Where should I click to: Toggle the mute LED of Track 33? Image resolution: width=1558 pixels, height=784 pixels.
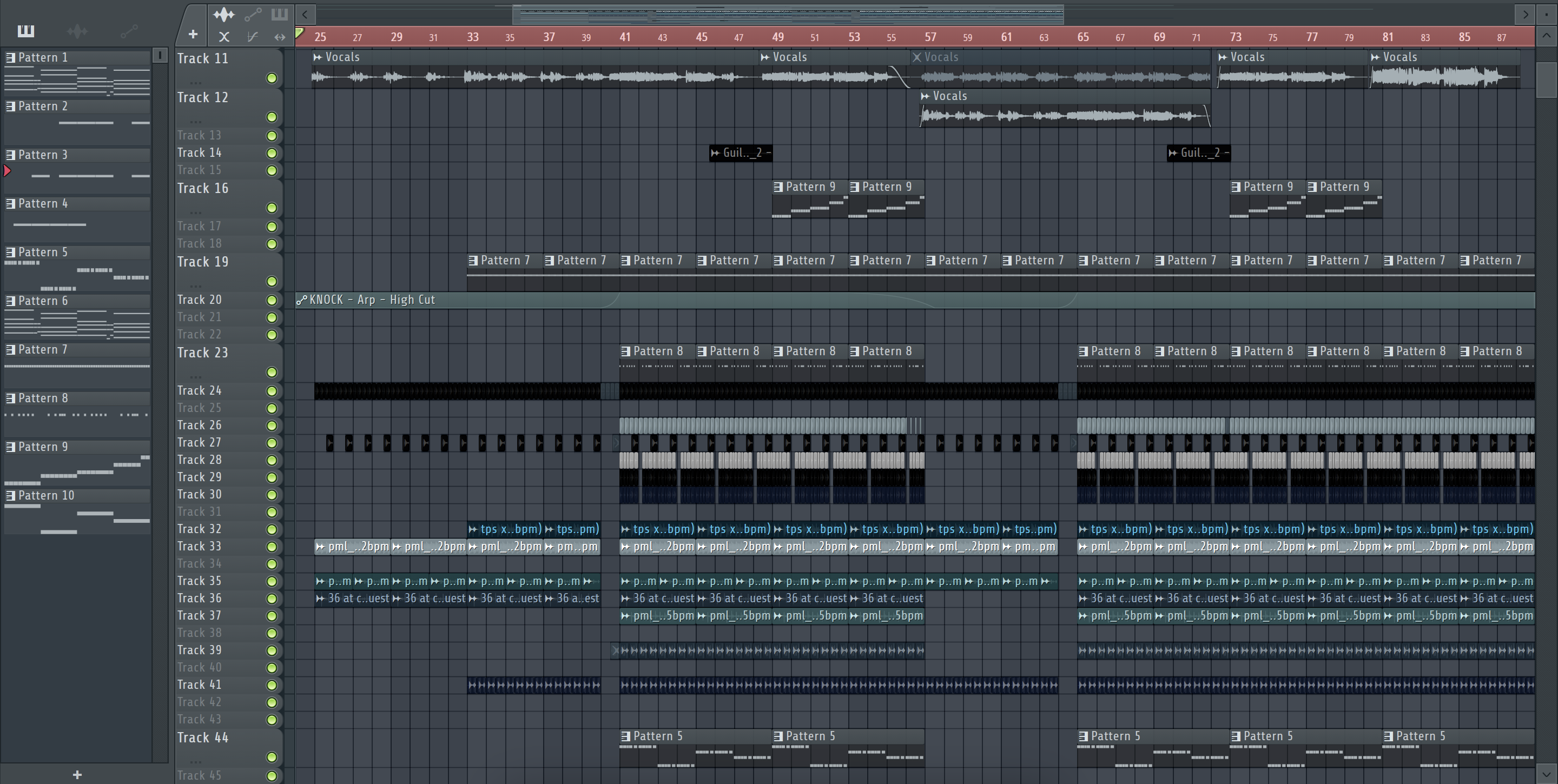pyautogui.click(x=272, y=547)
